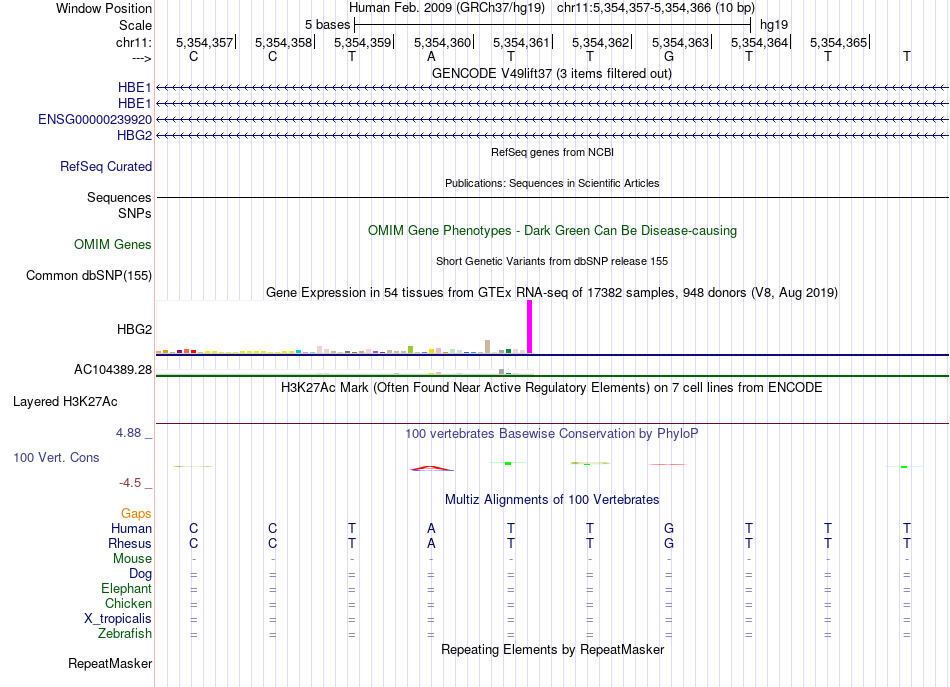Open the Layered H3K27Ac track label
The width and height of the screenshot is (950, 687).
click(x=65, y=401)
